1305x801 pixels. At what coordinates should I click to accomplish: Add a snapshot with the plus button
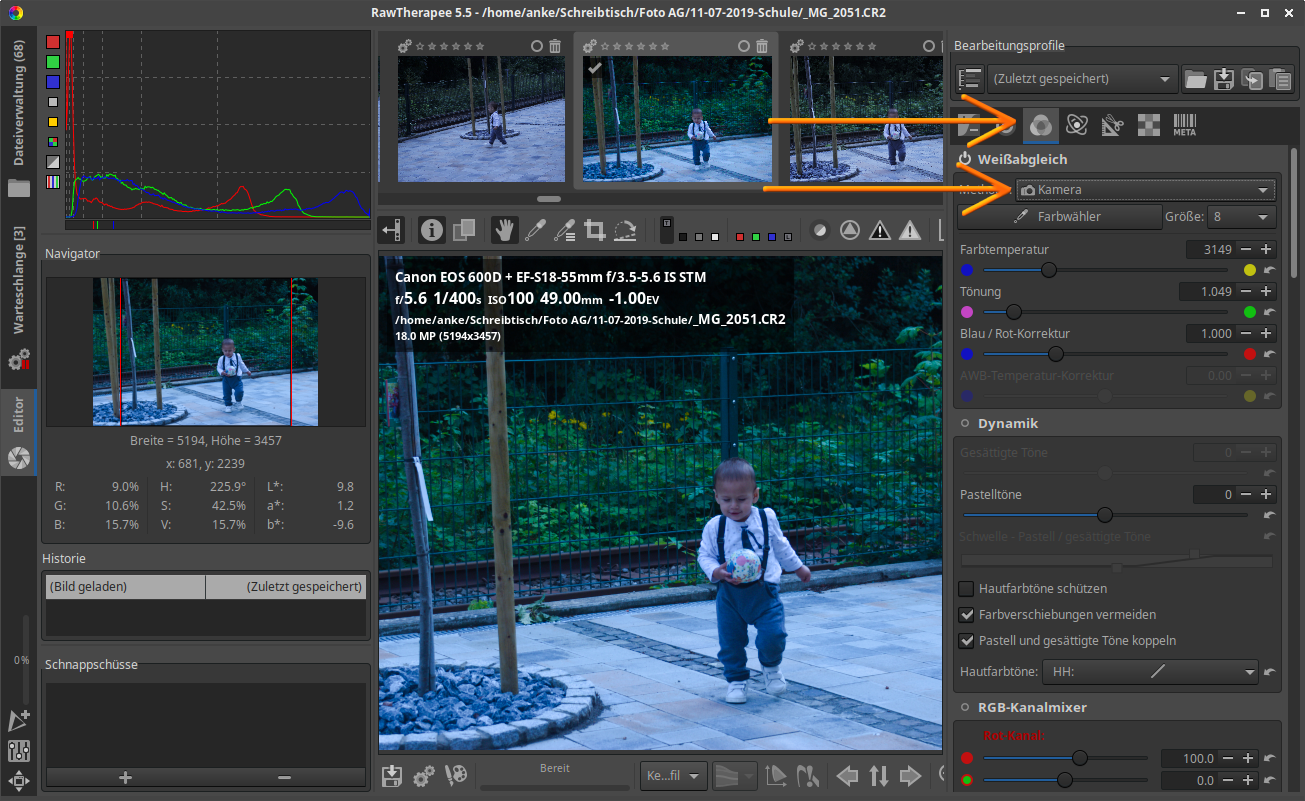click(125, 777)
